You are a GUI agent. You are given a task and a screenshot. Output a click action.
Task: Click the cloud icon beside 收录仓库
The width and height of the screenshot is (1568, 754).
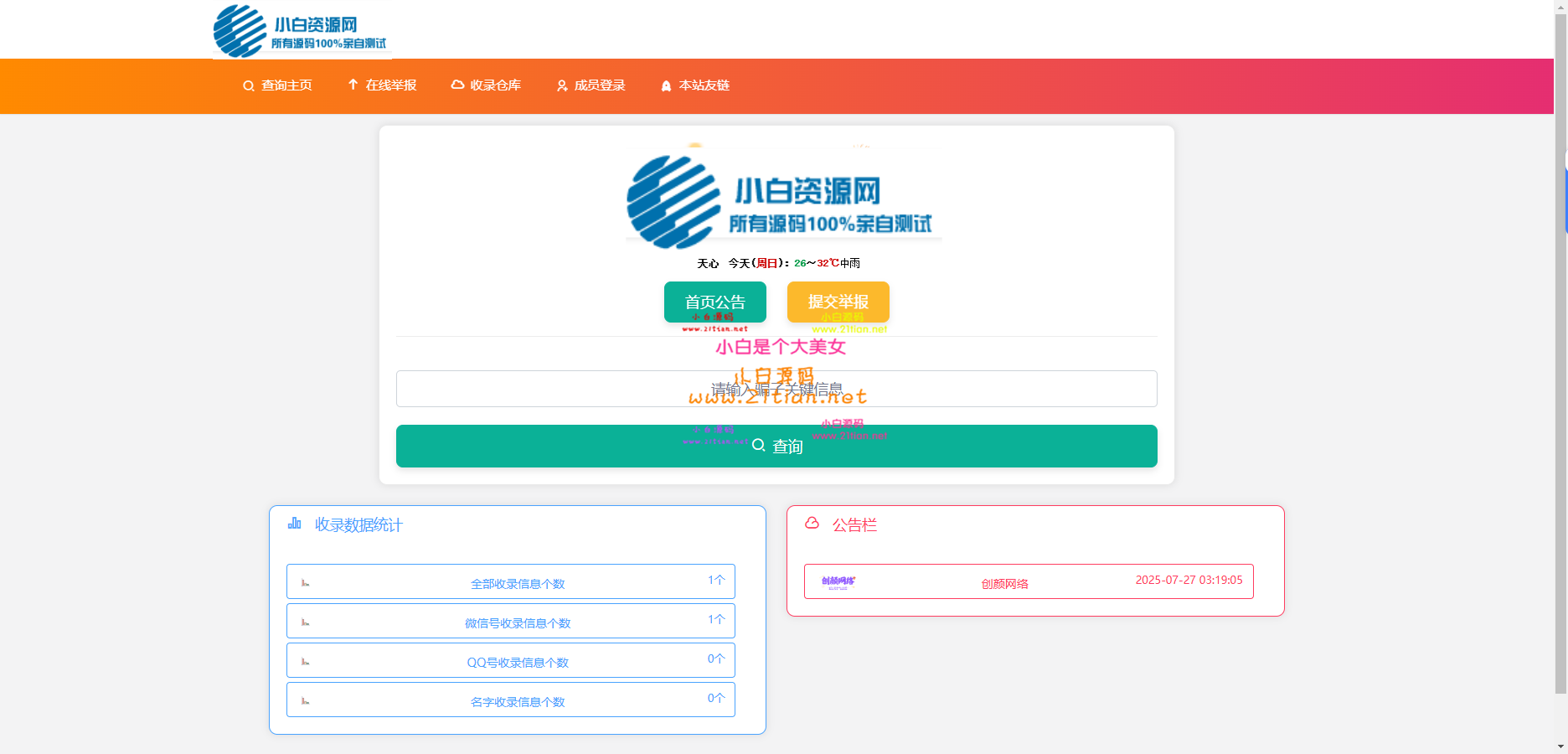tap(457, 85)
